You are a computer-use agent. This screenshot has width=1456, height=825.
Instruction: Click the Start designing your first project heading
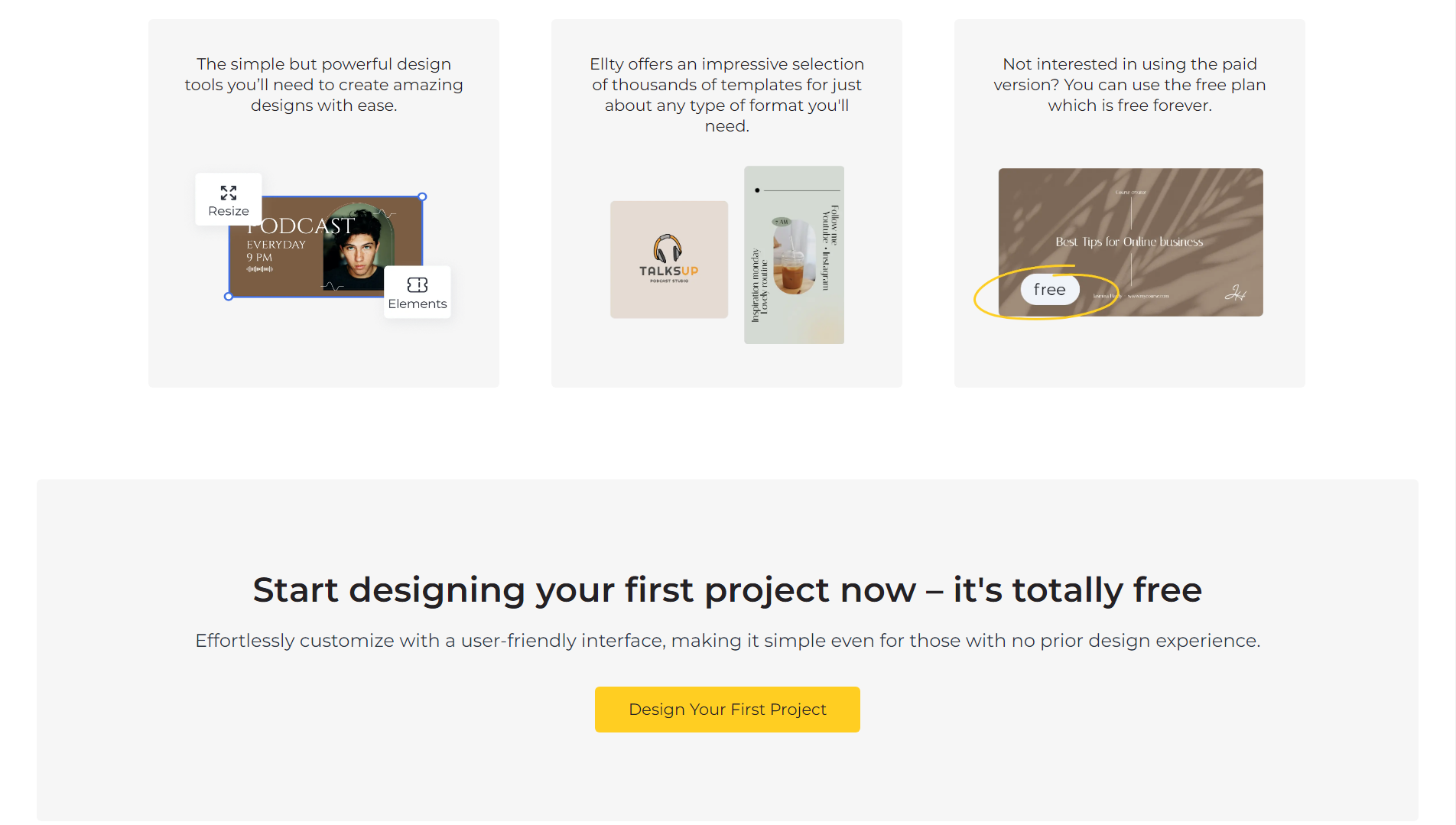coord(727,590)
